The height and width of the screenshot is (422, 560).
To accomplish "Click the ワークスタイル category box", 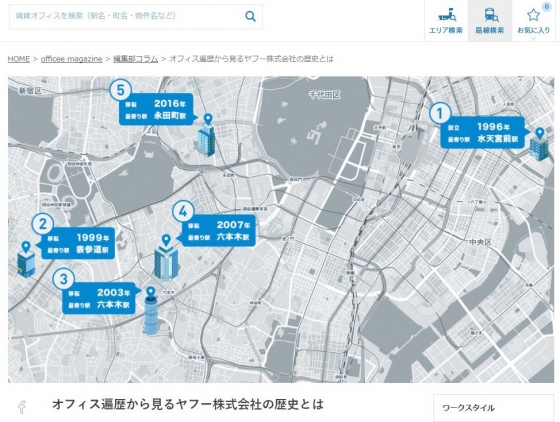I will [x=494, y=408].
